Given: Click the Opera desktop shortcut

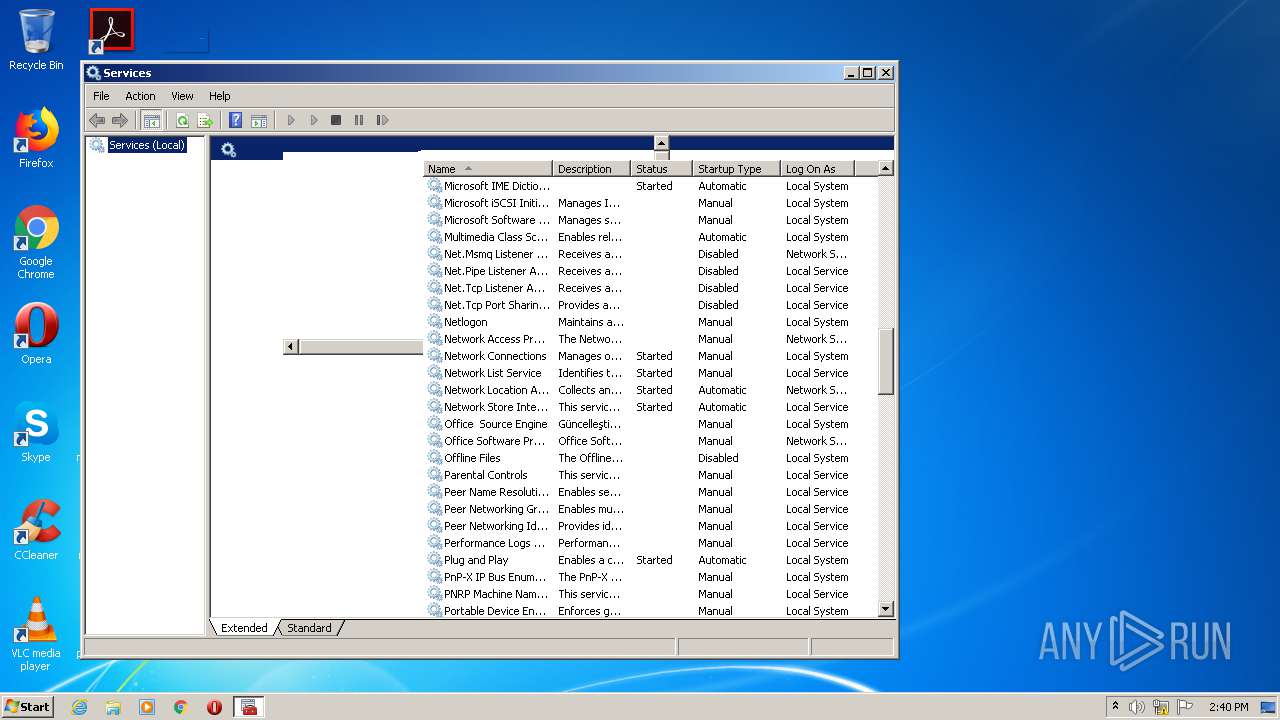Looking at the screenshot, I should (36, 333).
